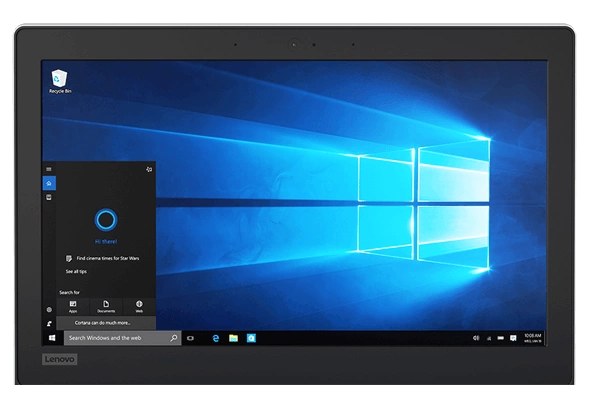Search for Web filter button
This screenshot has width=590, height=408.
click(x=139, y=306)
